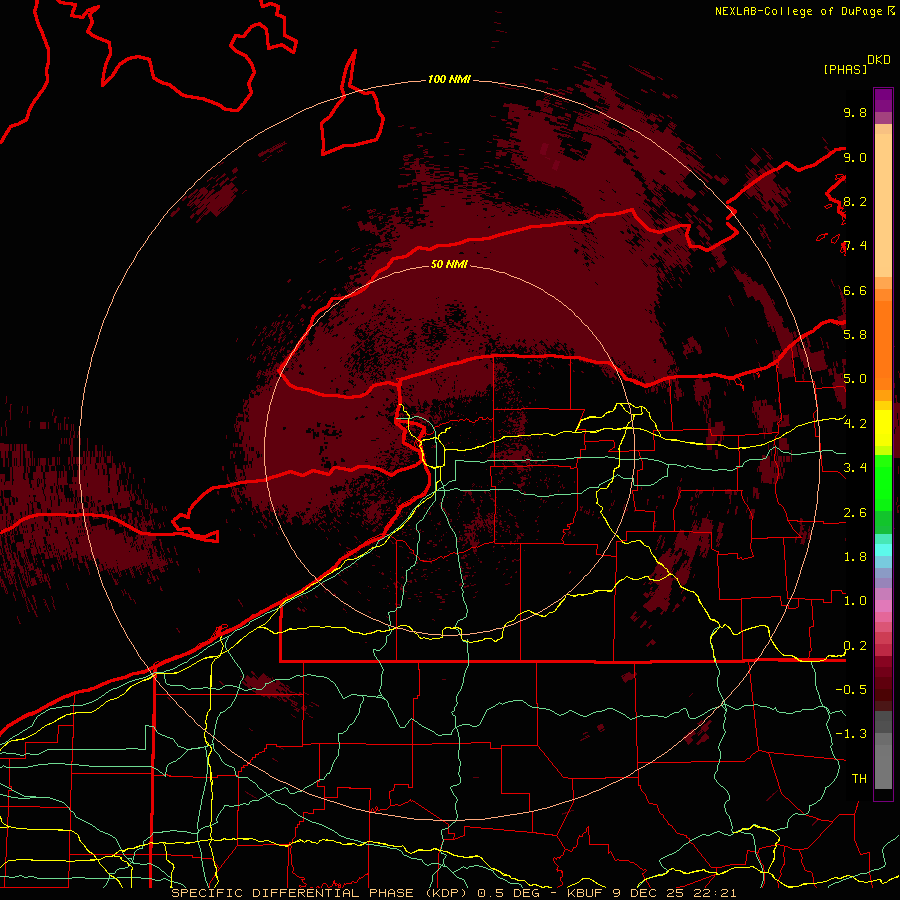Select the 100 NMI range ring label
The width and height of the screenshot is (900, 900).
[449, 79]
